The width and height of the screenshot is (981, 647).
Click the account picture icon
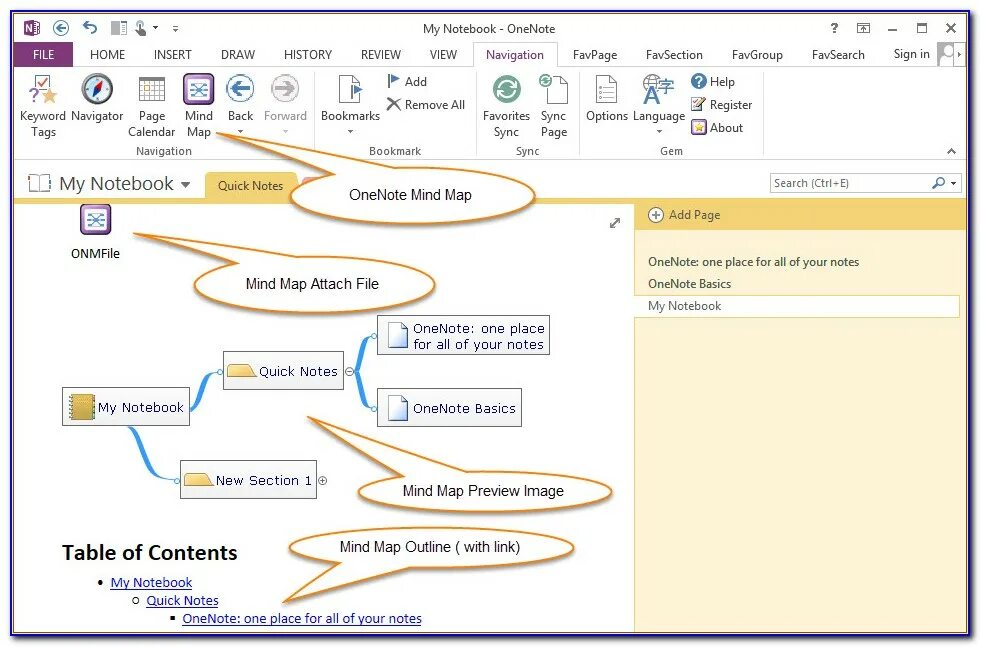point(948,54)
